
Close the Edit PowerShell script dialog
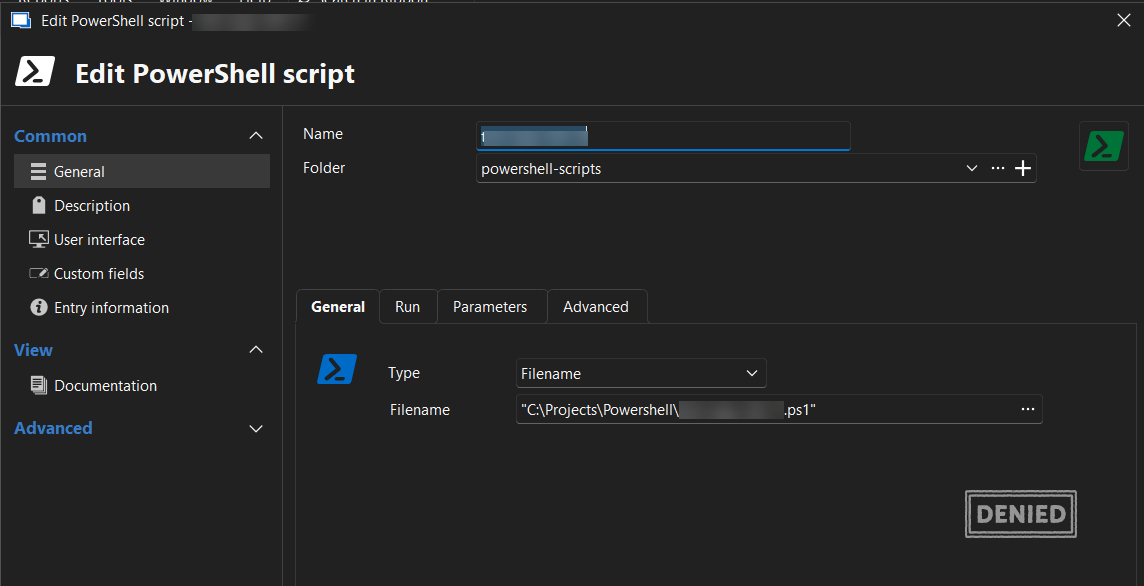[1124, 20]
